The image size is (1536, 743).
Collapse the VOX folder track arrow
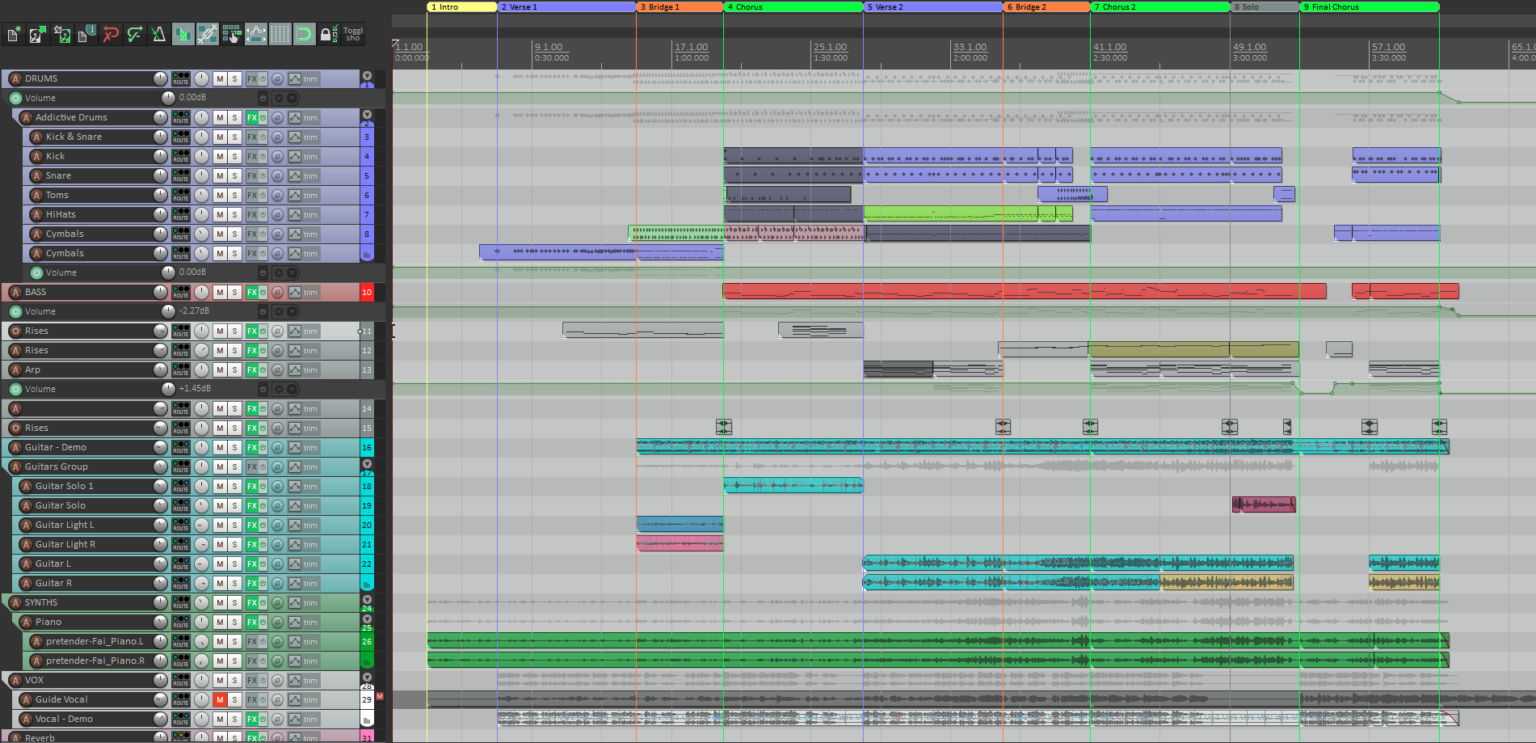click(366, 677)
